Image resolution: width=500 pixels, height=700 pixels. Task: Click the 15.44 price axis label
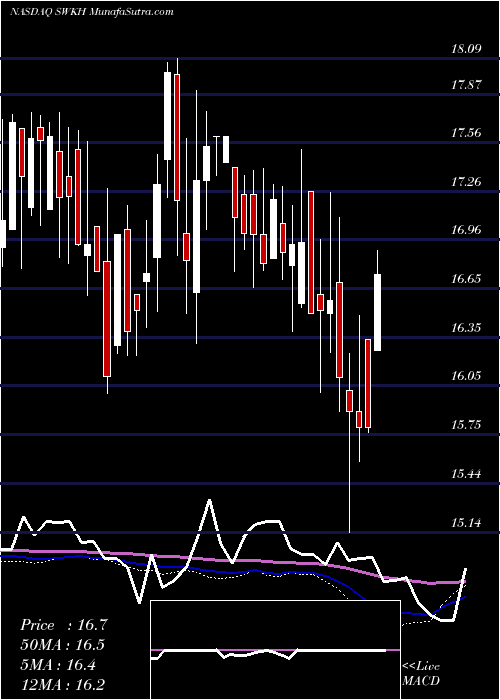pos(466,473)
